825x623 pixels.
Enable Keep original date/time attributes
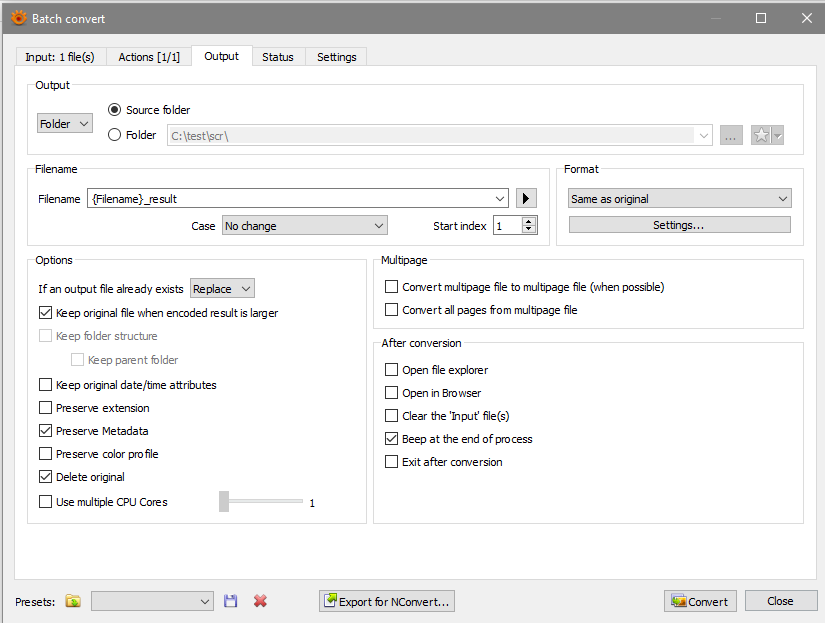(x=45, y=385)
